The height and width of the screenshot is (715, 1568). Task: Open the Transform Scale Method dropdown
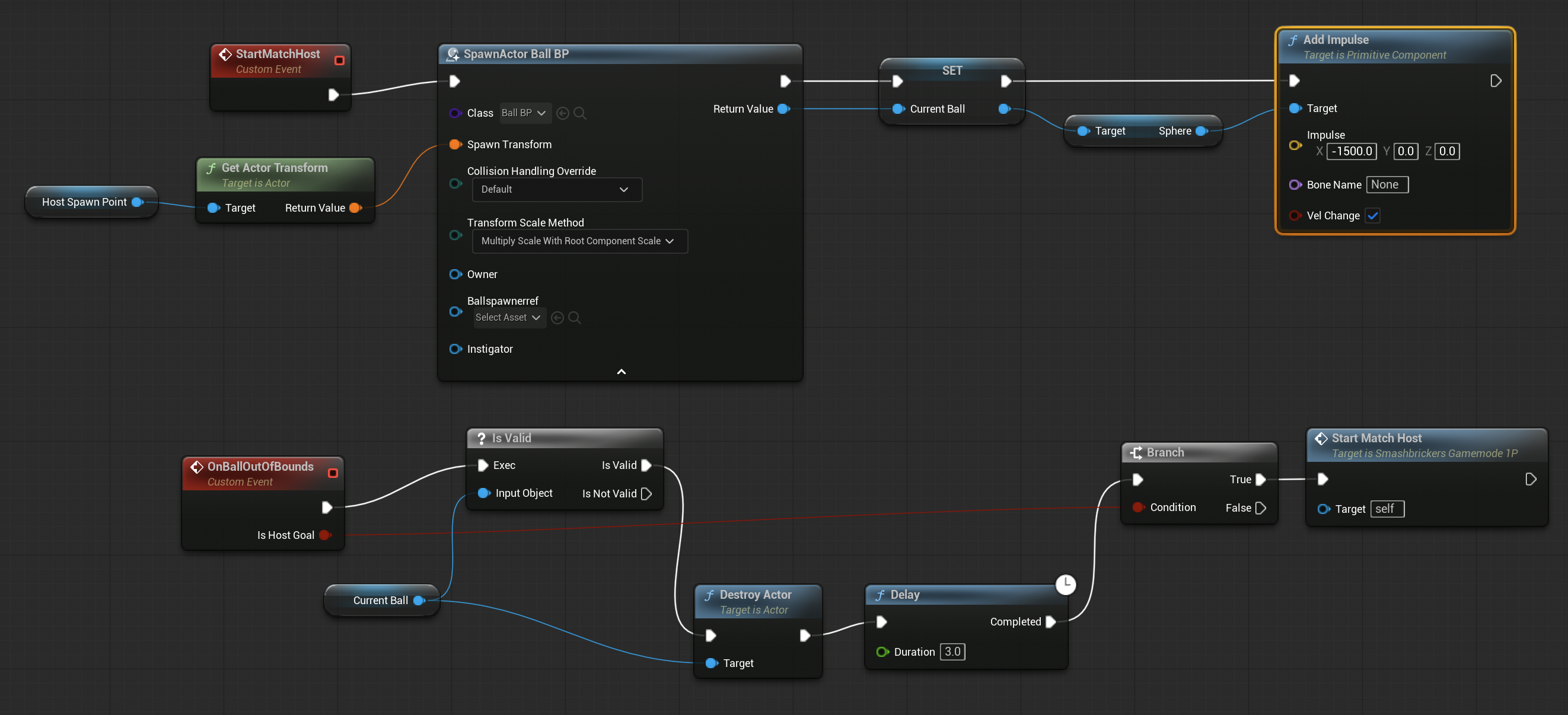click(579, 241)
